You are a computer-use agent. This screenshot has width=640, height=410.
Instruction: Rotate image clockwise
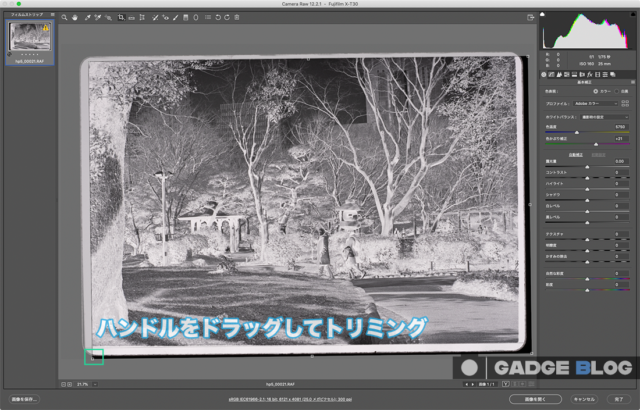[x=227, y=18]
